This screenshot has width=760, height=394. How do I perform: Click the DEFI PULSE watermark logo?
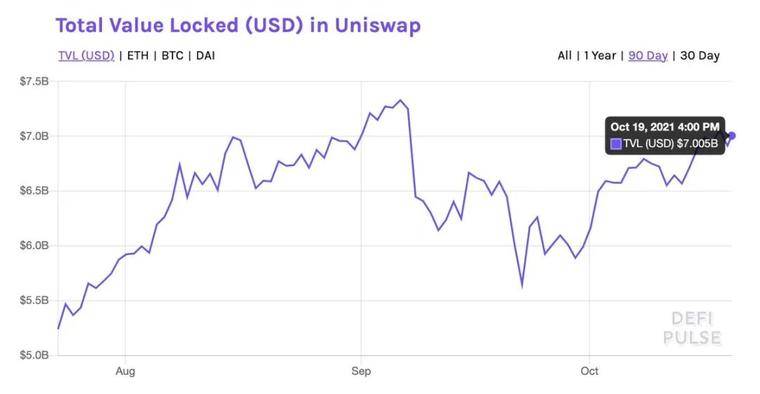tap(692, 328)
